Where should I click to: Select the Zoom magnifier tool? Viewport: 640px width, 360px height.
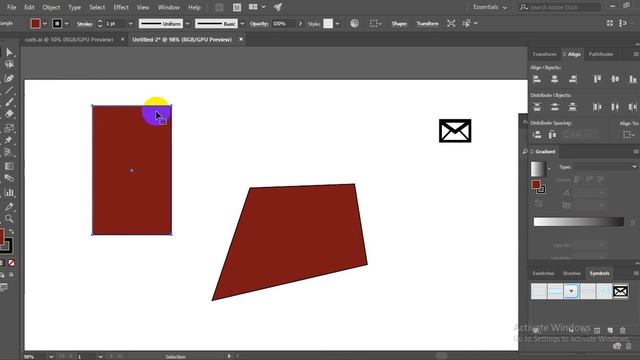point(9,218)
